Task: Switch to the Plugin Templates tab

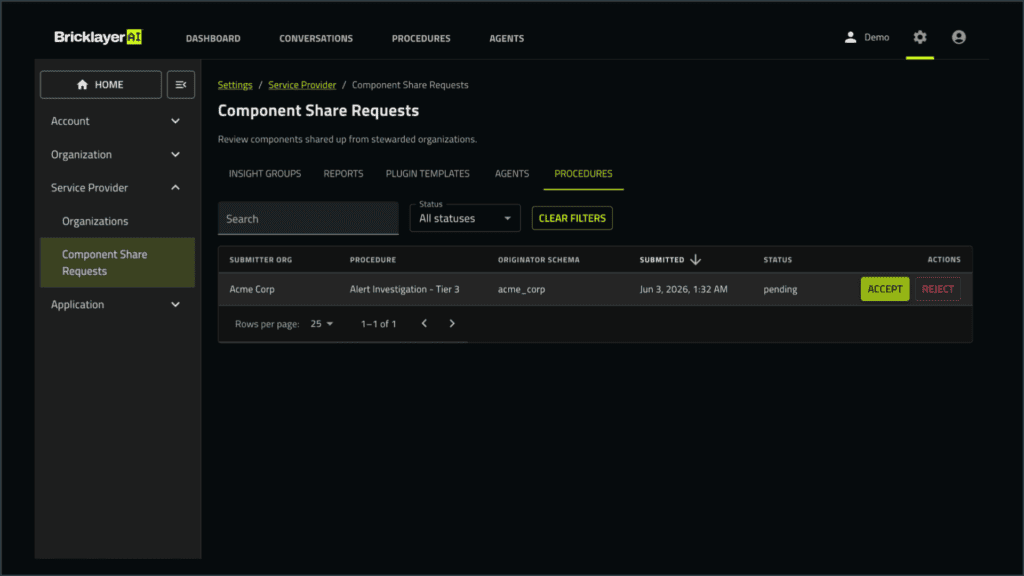Action: [x=428, y=174]
